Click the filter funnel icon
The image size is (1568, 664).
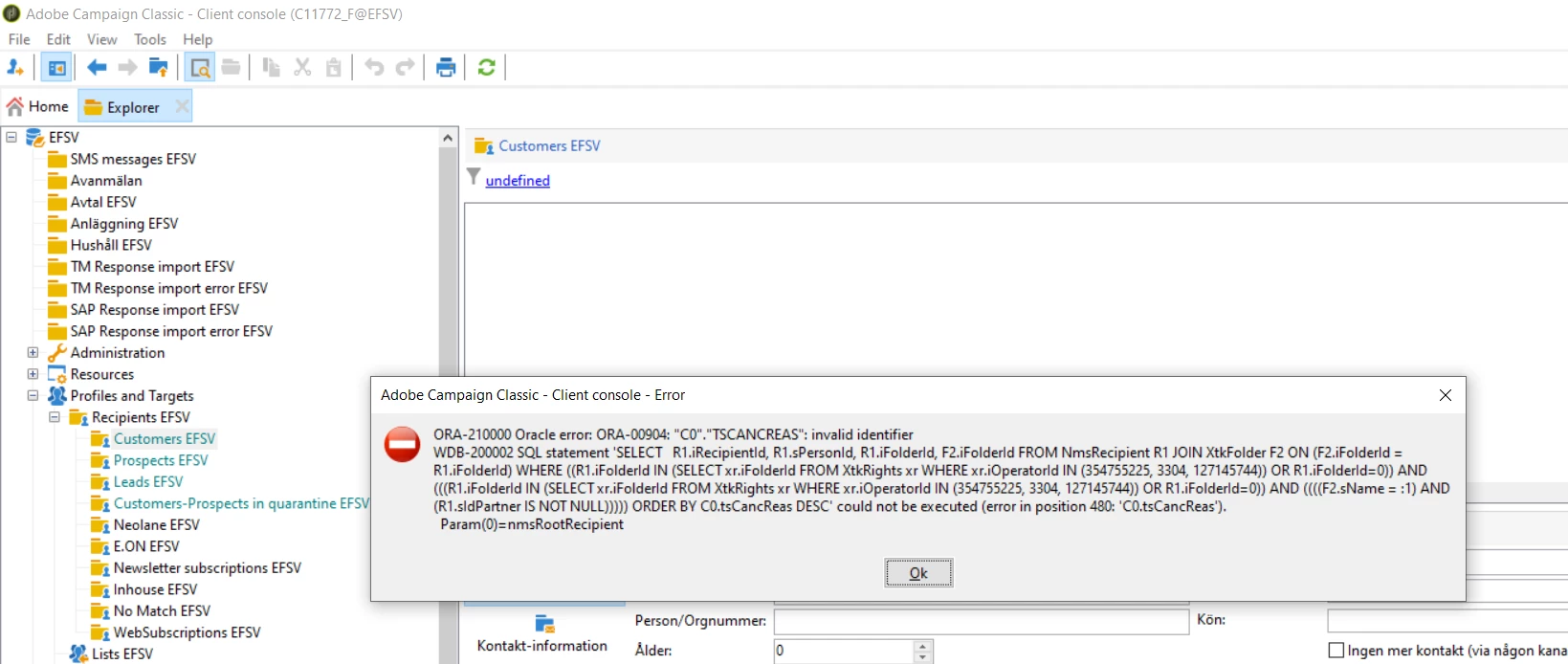tap(474, 177)
